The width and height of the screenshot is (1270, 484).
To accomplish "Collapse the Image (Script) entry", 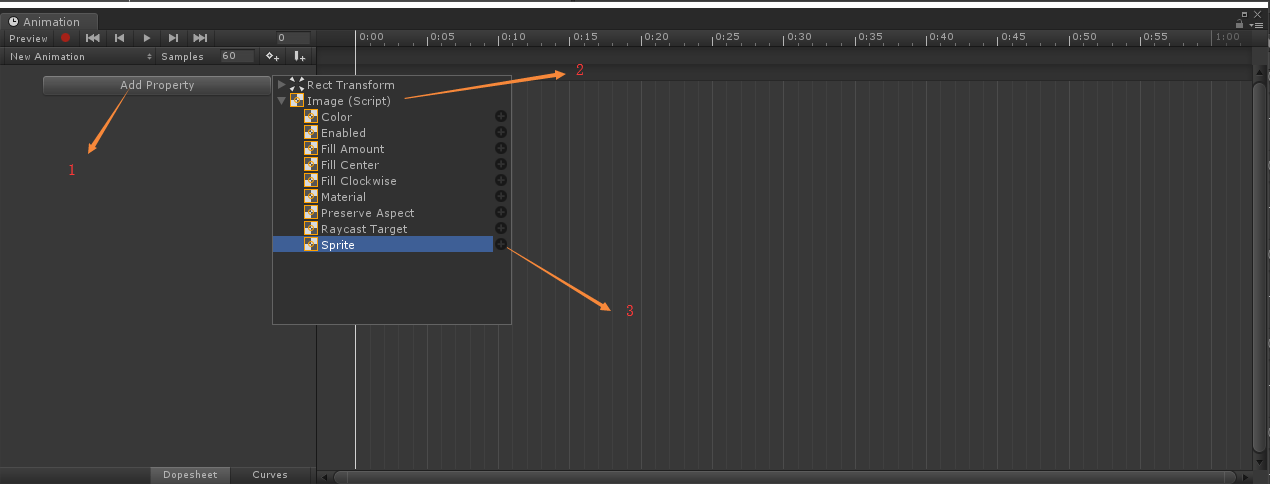I will (281, 101).
